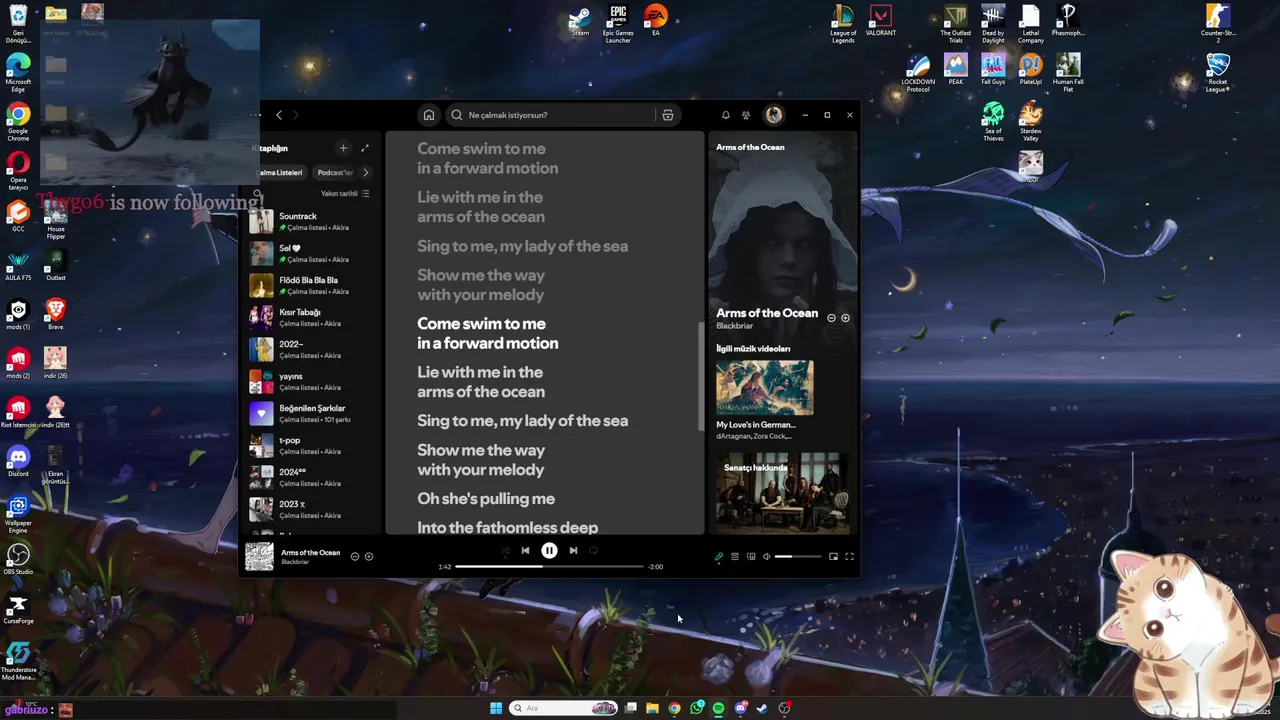1280x720 pixels.
Task: Adjust the volume slider
Action: 798,556
